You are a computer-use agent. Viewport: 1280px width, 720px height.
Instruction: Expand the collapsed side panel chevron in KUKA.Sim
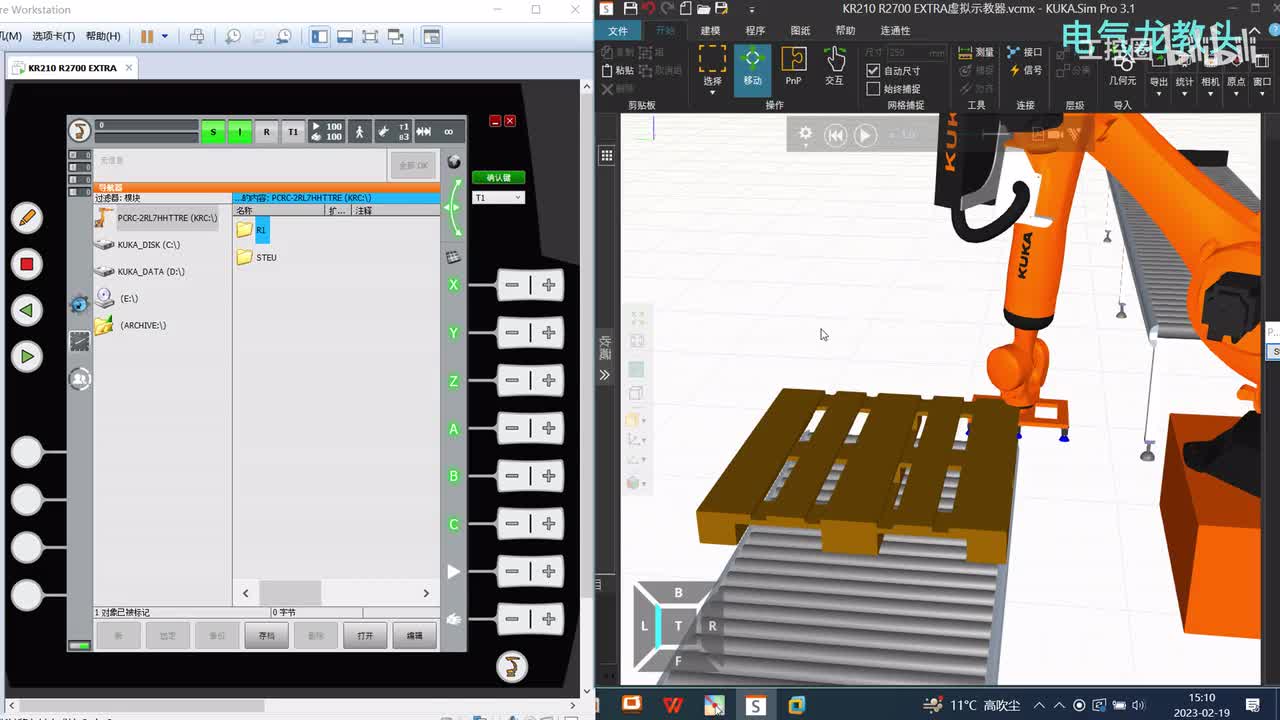(x=605, y=375)
